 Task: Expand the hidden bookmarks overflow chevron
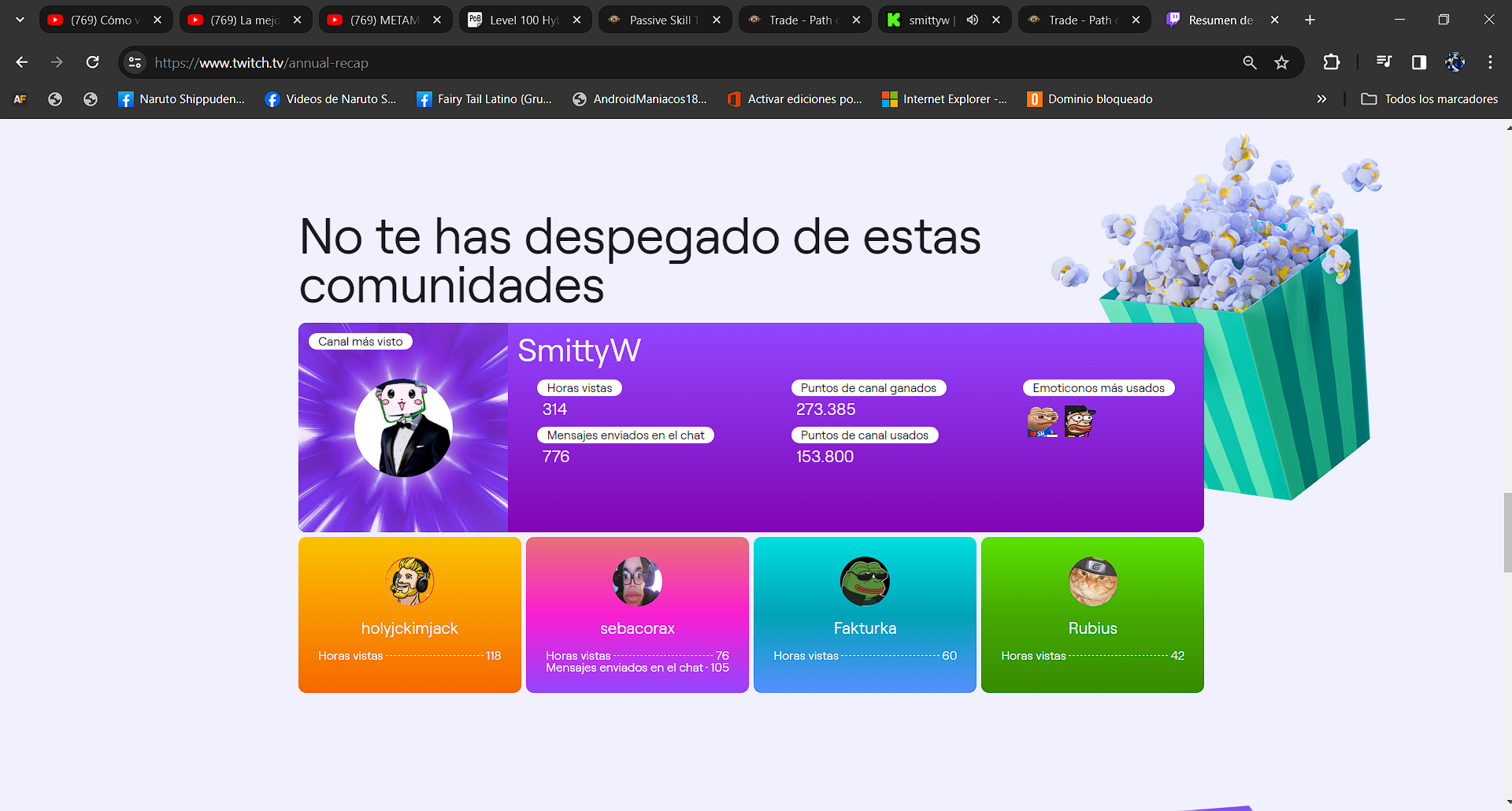(x=1321, y=99)
